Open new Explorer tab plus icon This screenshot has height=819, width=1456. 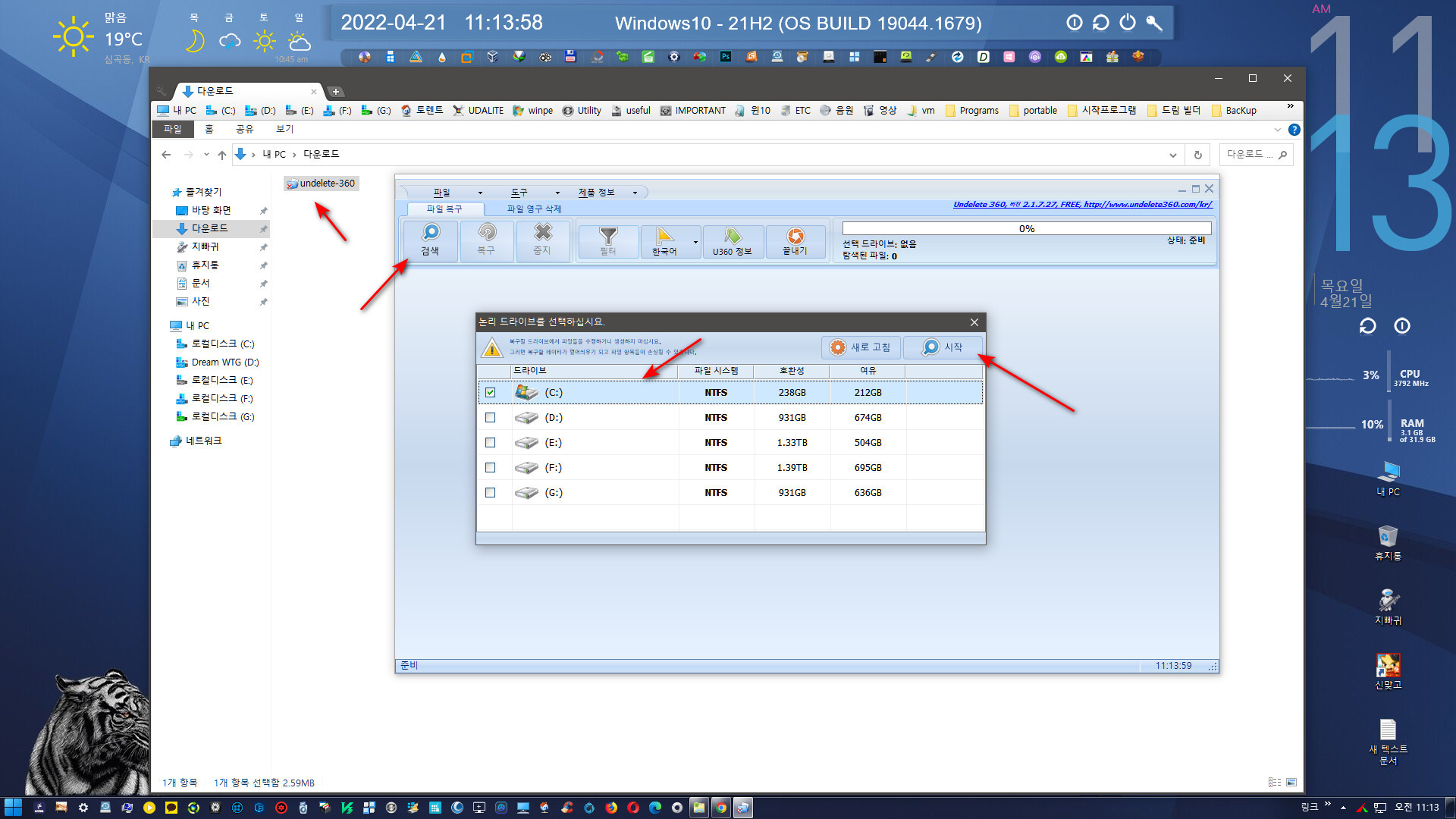(x=336, y=92)
